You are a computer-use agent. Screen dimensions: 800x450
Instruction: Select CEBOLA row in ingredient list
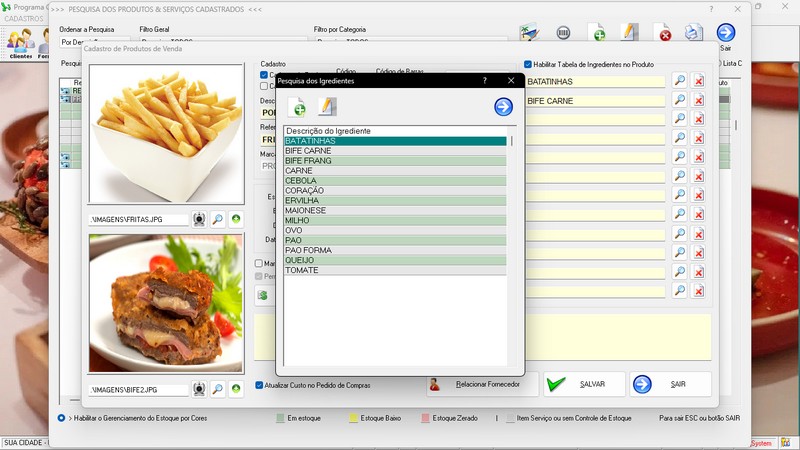tap(395, 181)
